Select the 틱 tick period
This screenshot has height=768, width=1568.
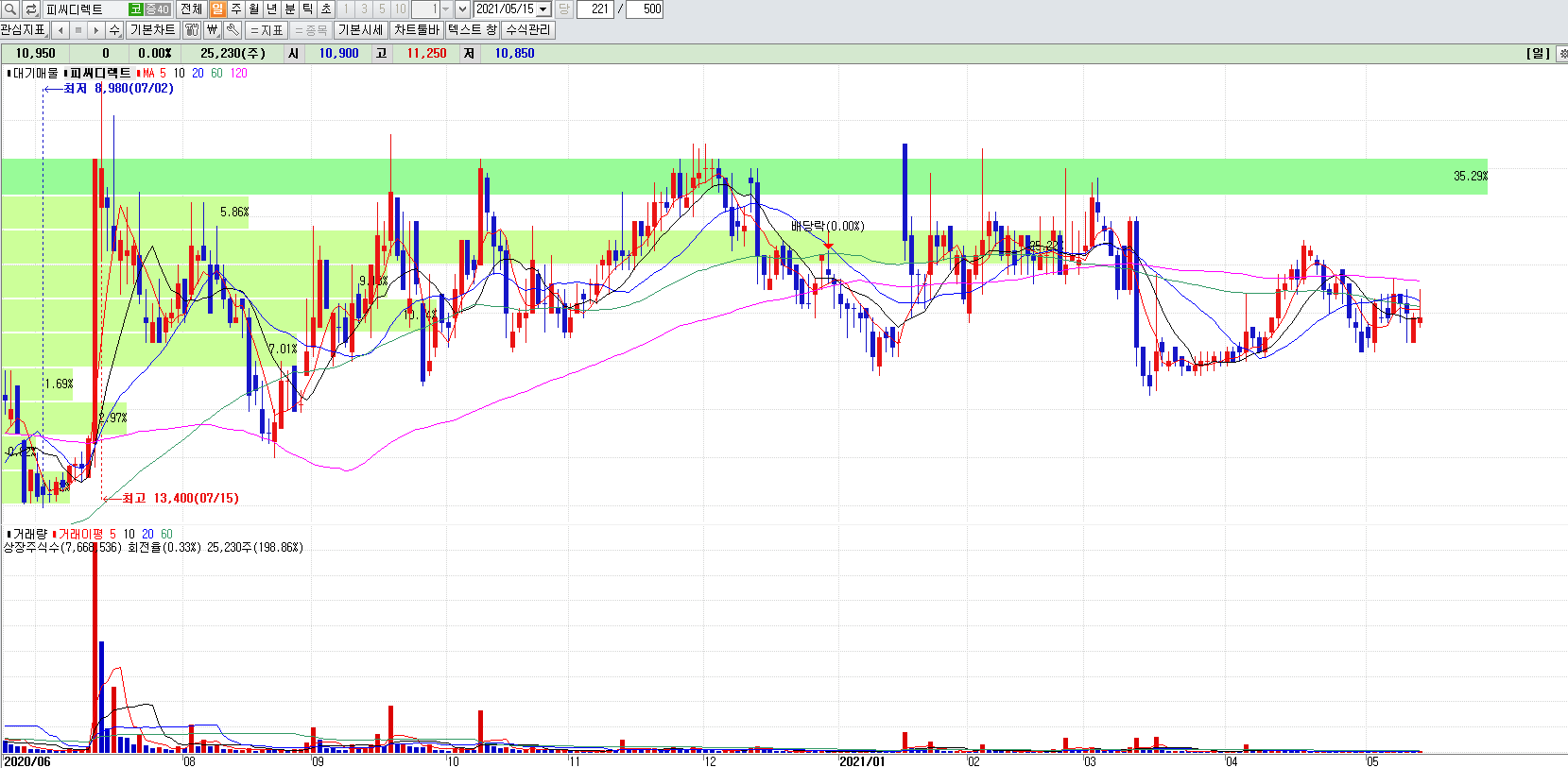[308, 9]
